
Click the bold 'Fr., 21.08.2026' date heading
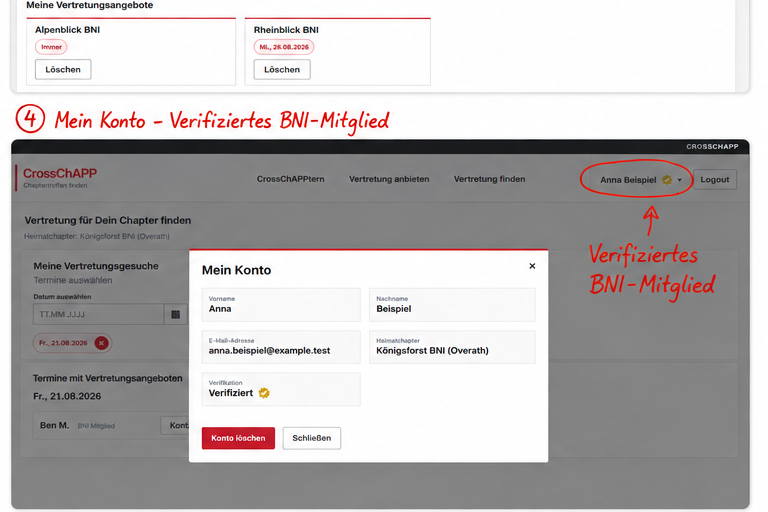click(67, 396)
